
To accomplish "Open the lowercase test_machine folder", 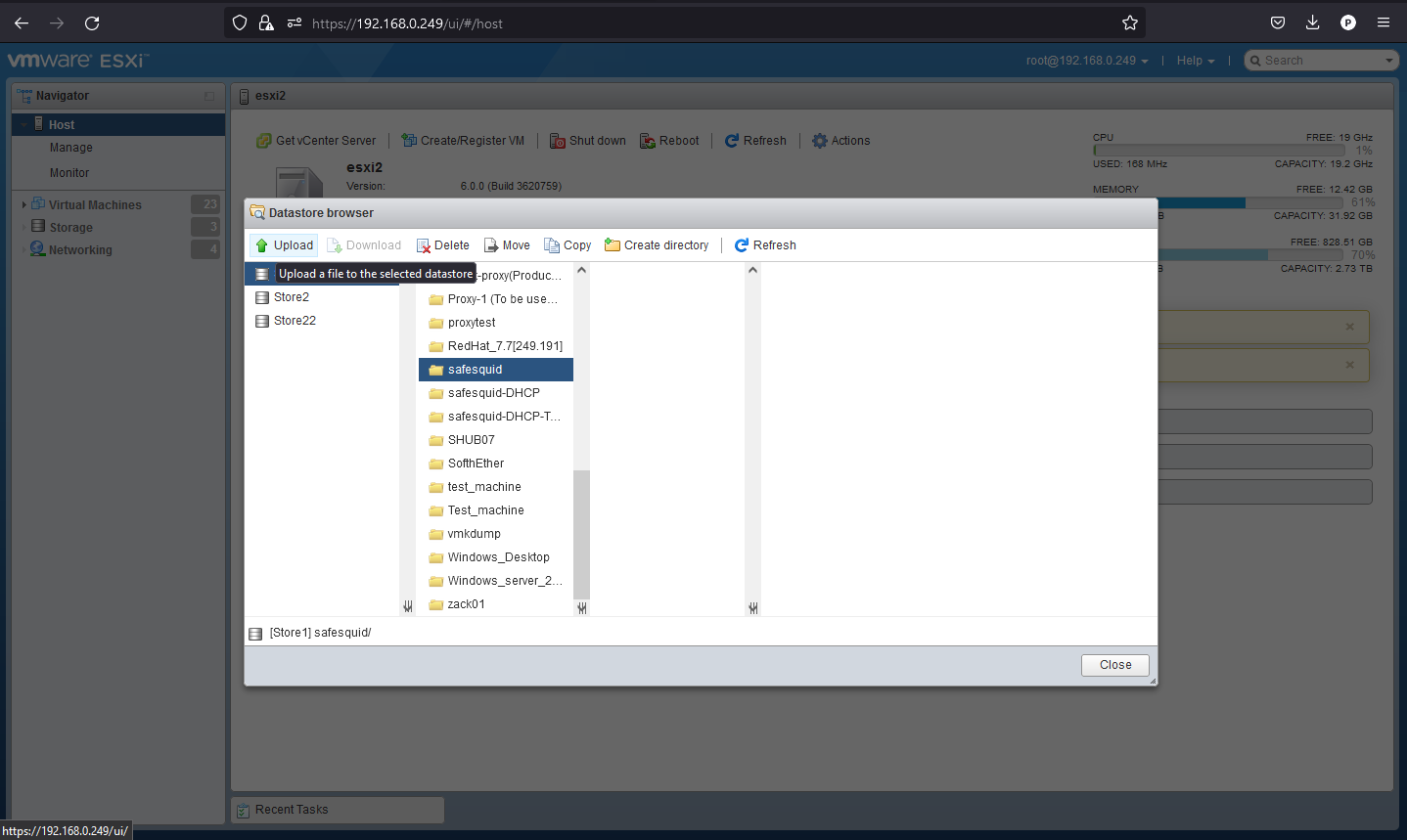I will pos(496,487).
